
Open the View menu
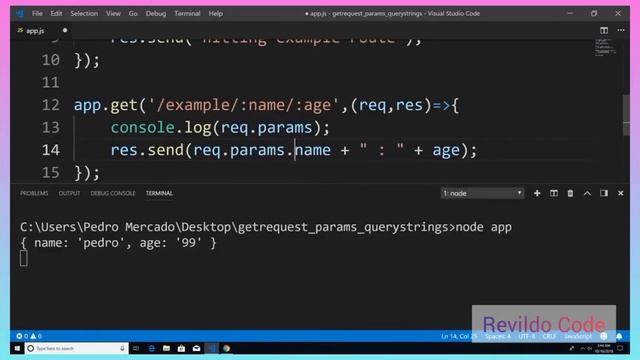pyautogui.click(x=113, y=13)
